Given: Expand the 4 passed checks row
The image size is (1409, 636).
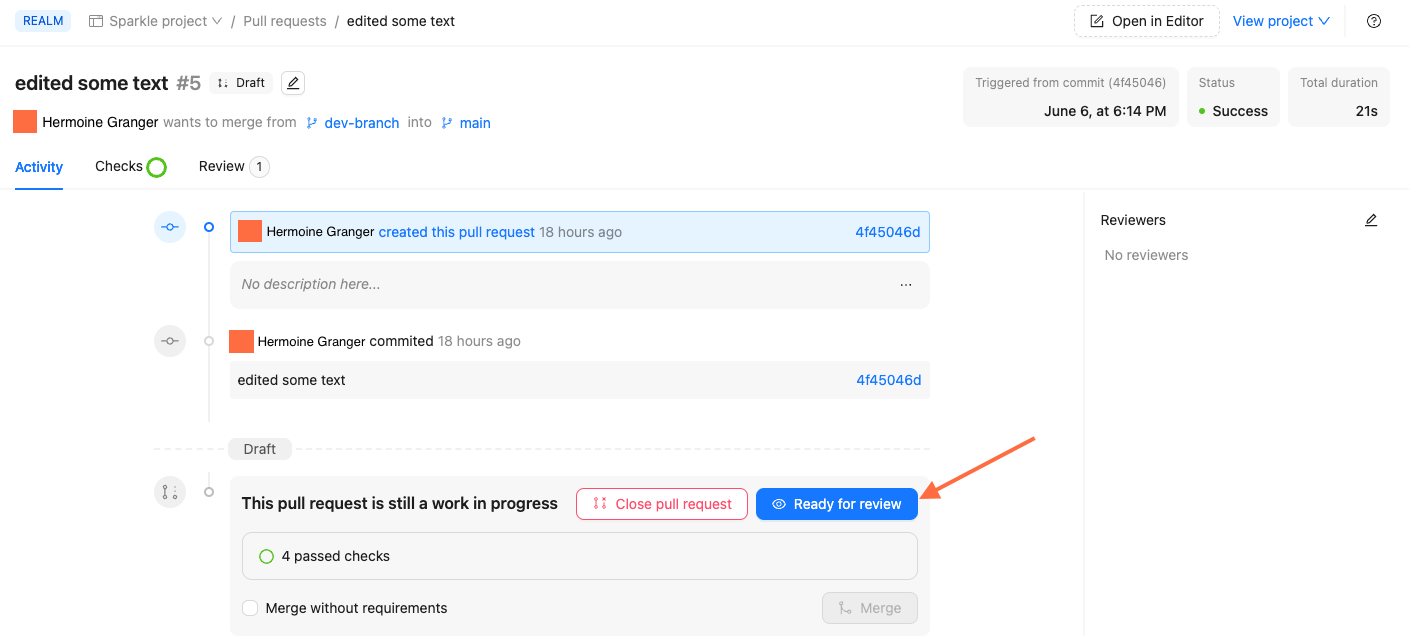Looking at the screenshot, I should point(579,556).
